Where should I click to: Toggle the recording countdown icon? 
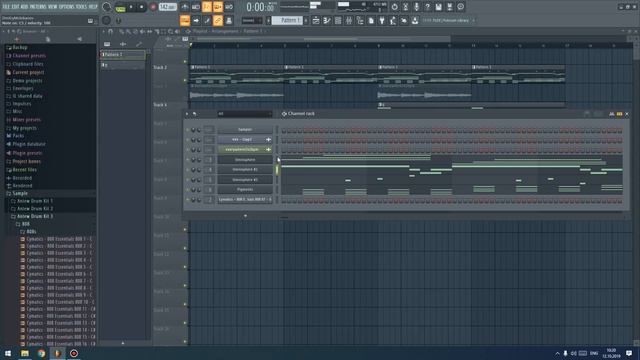coord(207,7)
